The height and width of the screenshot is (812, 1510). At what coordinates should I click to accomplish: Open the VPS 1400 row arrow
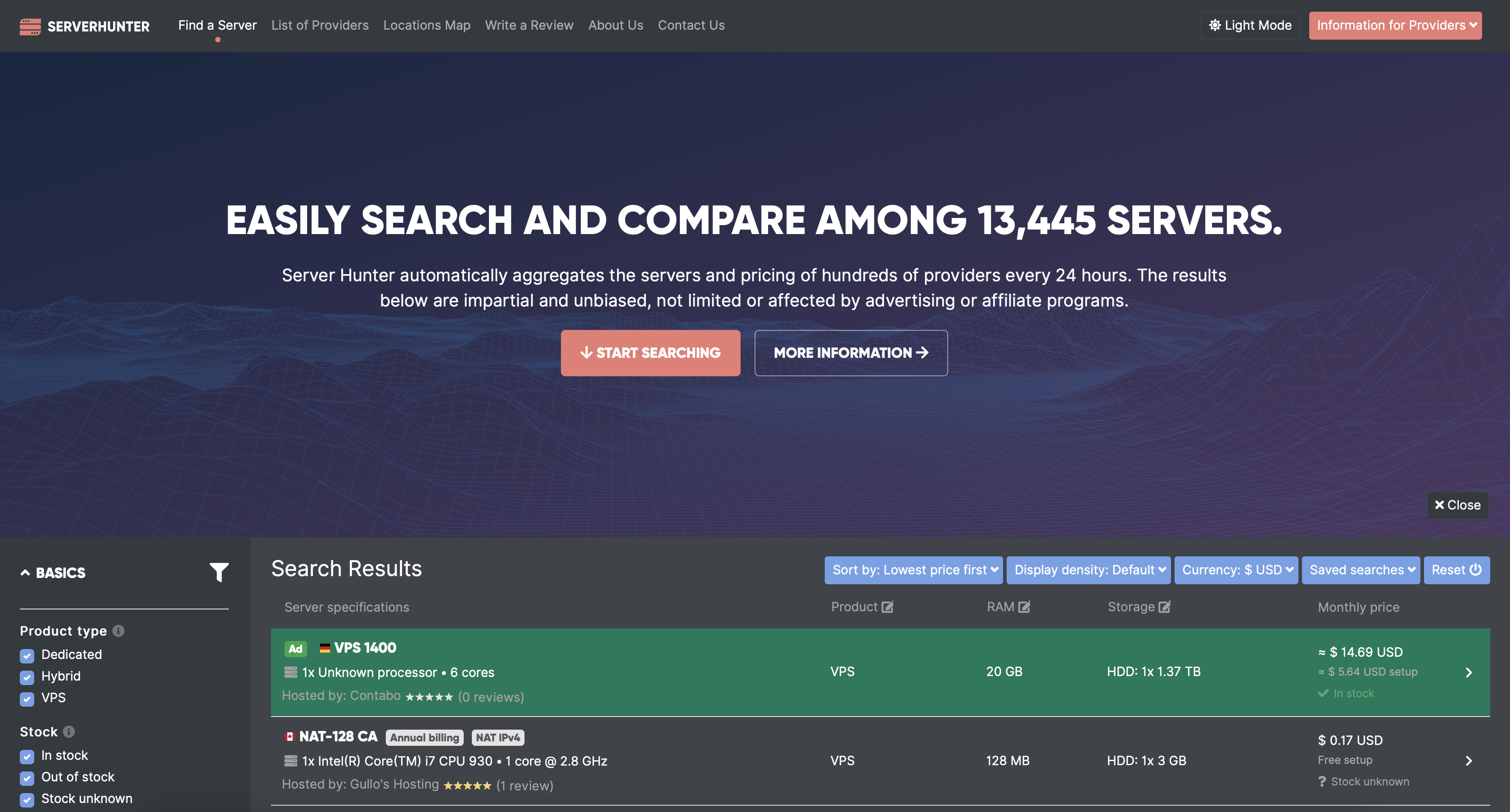[1469, 672]
